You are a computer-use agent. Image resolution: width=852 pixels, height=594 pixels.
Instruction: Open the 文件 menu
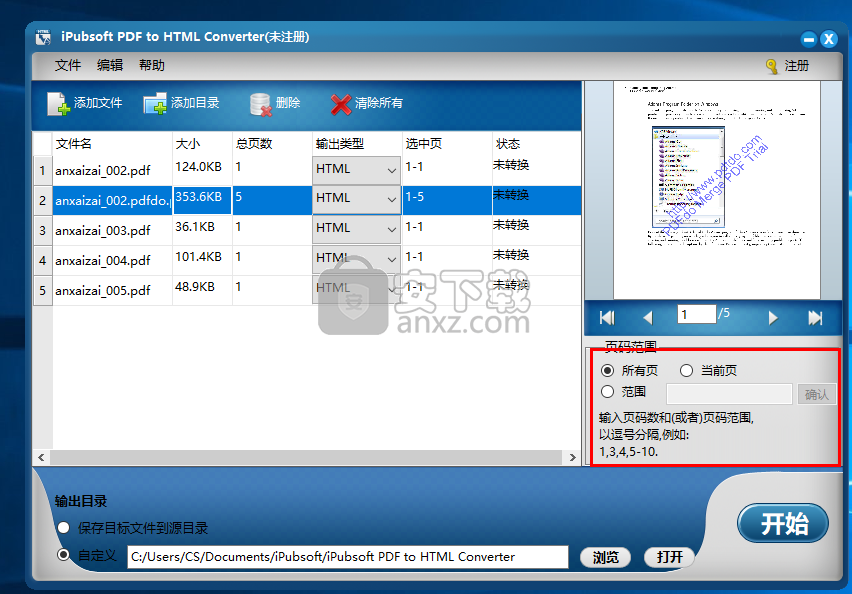pos(67,65)
